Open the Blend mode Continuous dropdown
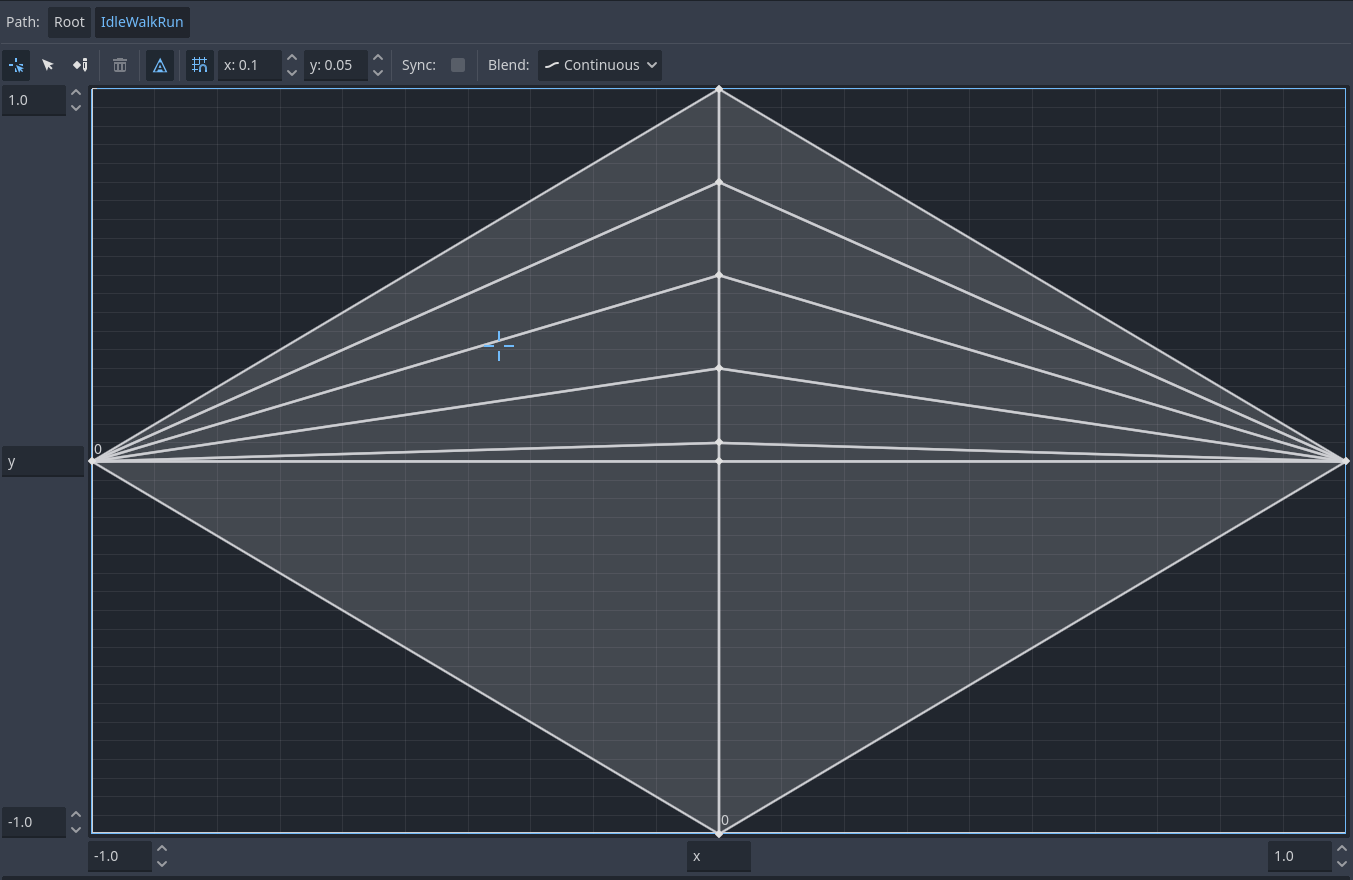Image resolution: width=1353 pixels, height=880 pixels. [x=600, y=65]
